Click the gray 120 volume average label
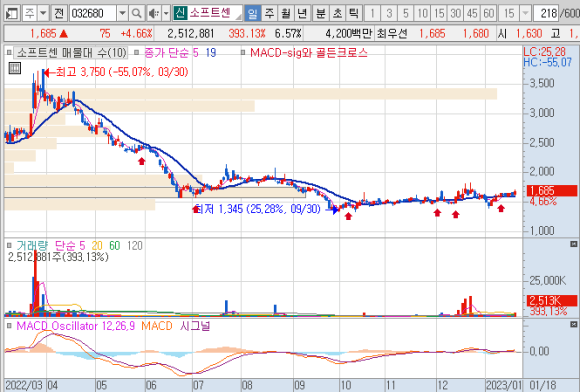This screenshot has width=580, height=392. click(x=135, y=246)
